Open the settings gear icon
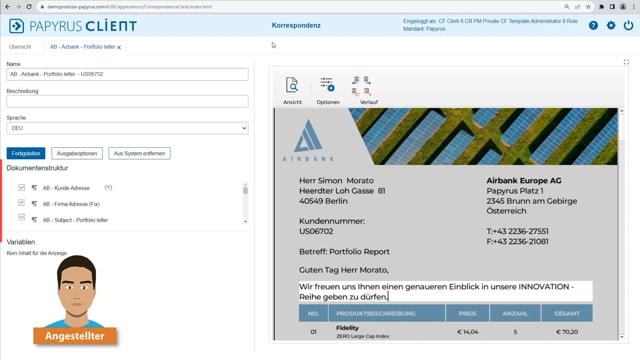The image size is (640, 360). click(611, 25)
